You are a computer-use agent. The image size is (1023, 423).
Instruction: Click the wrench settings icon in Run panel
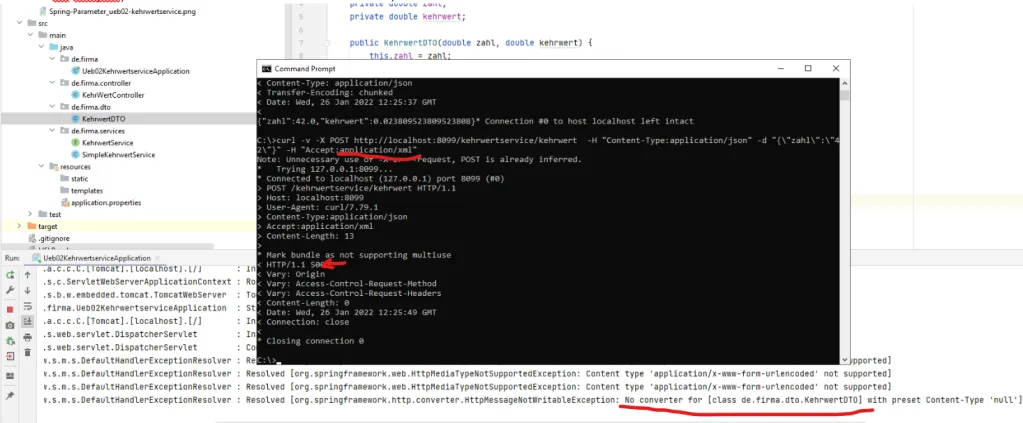(x=10, y=290)
